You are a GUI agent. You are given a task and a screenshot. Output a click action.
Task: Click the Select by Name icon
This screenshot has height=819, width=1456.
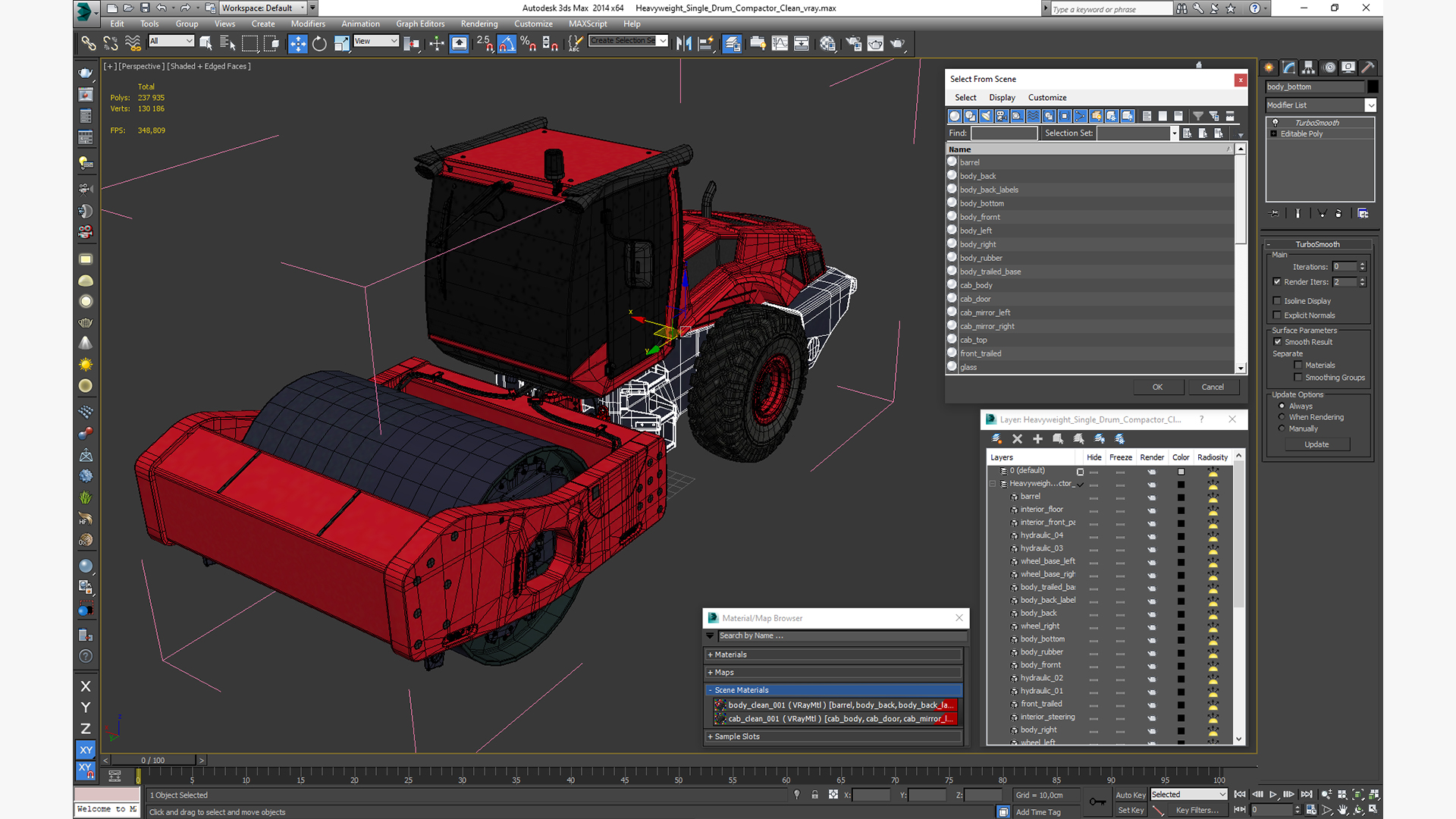click(x=227, y=44)
